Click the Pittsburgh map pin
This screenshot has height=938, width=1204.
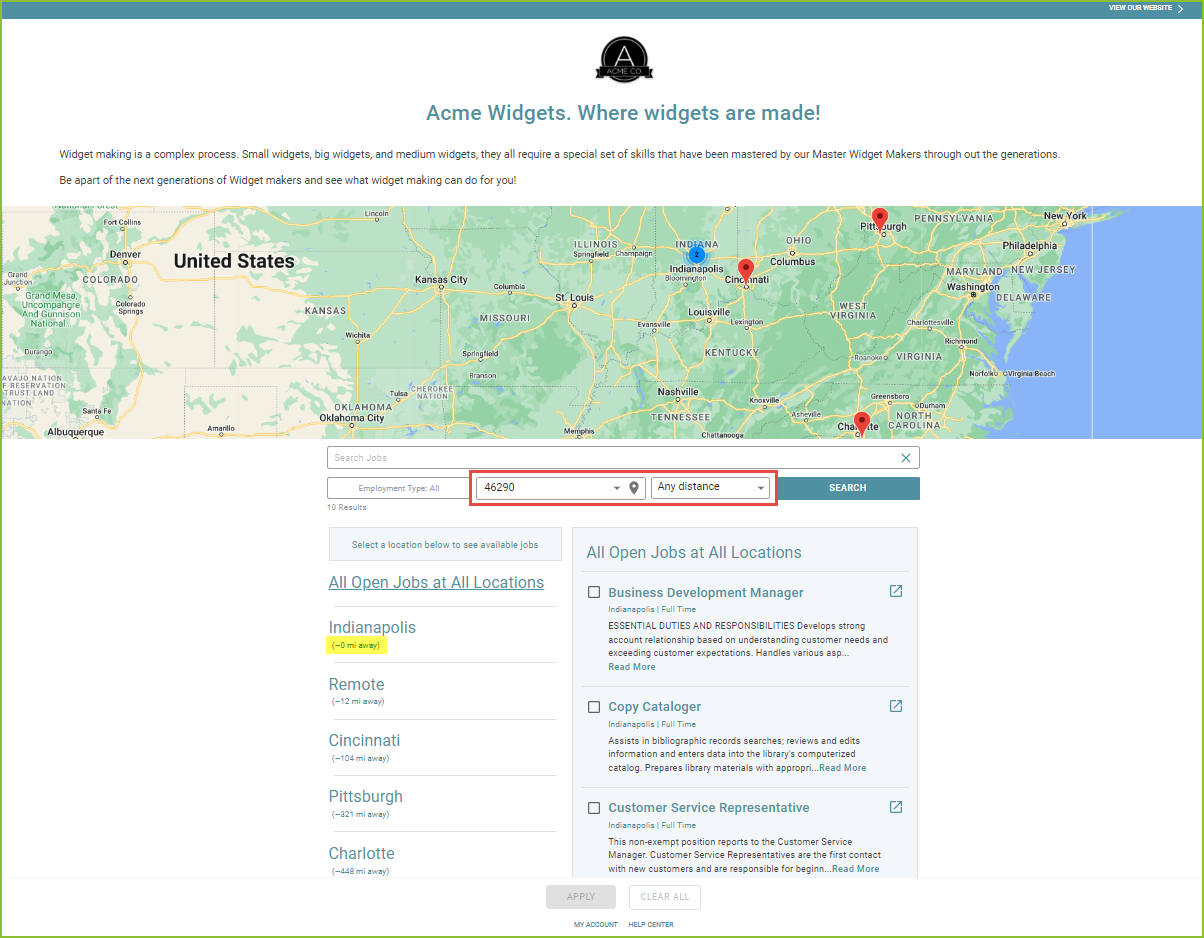click(x=880, y=220)
